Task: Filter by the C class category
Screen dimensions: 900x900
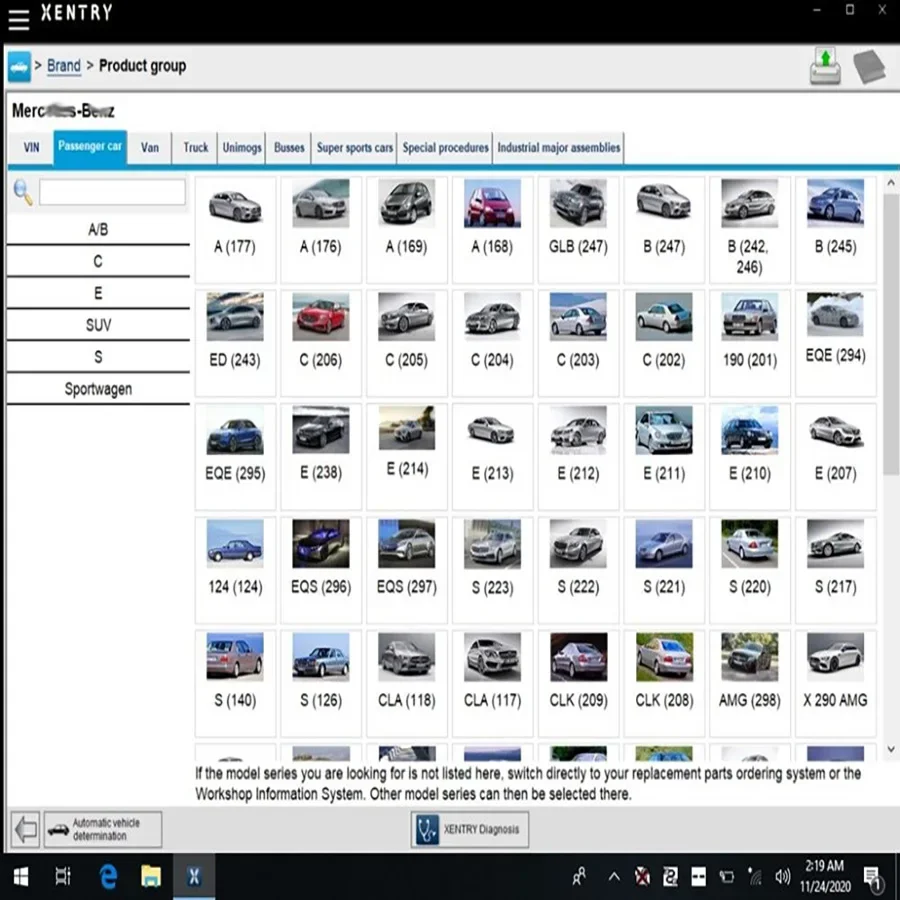Action: click(x=98, y=262)
